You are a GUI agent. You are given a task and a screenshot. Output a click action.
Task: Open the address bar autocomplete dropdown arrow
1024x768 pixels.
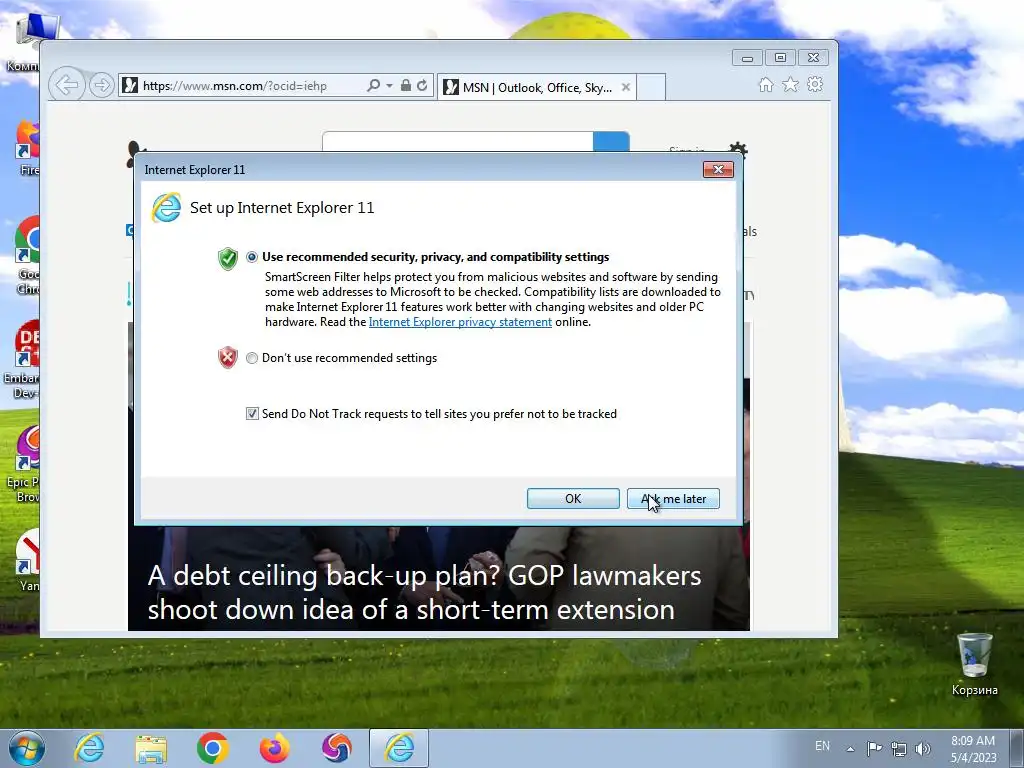point(389,86)
